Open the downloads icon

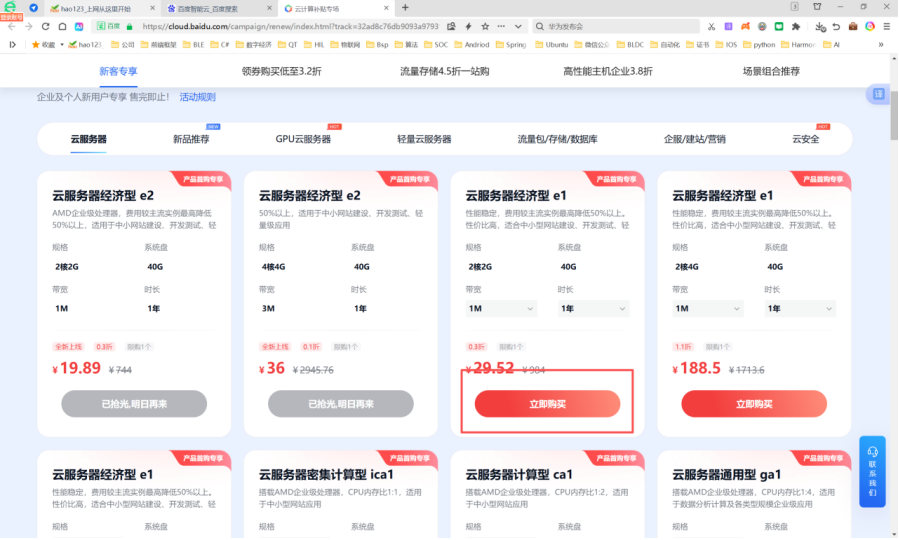[x=820, y=26]
